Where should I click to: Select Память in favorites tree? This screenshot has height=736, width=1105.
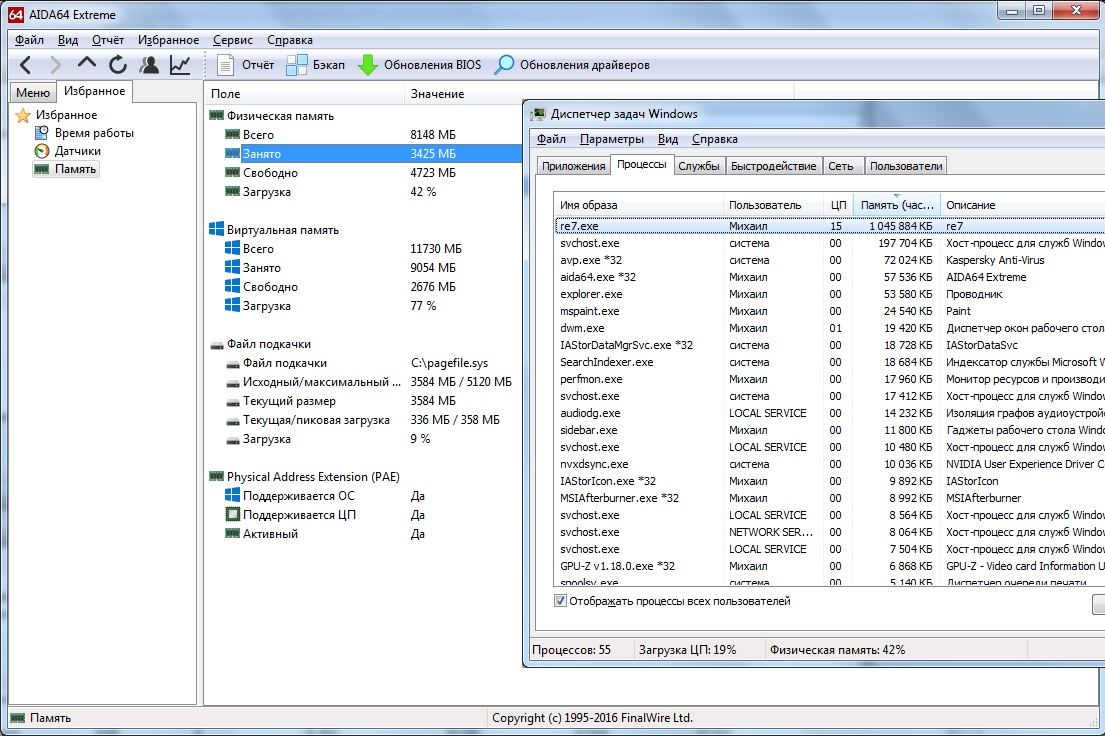[x=75, y=169]
